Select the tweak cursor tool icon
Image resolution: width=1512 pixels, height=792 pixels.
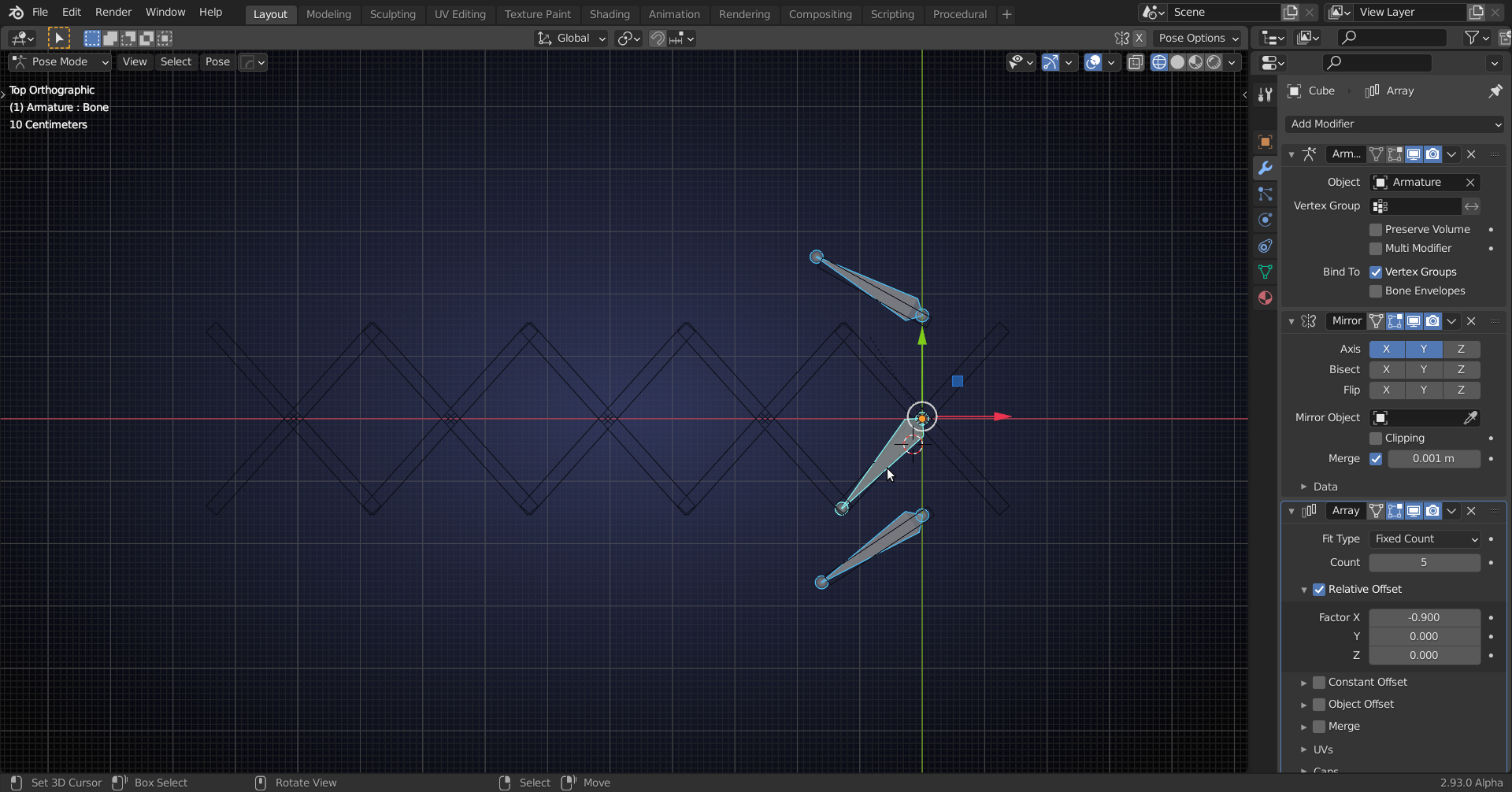[59, 38]
